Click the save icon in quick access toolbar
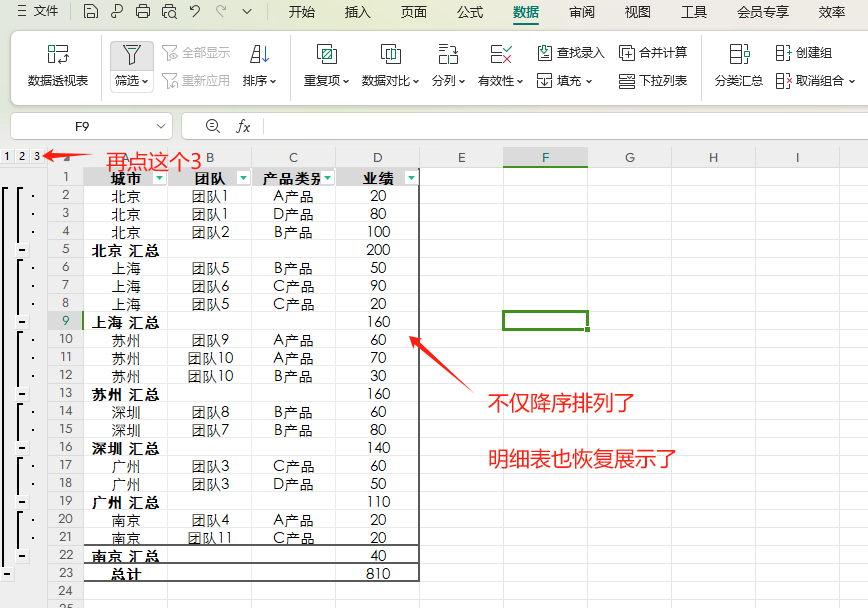The height and width of the screenshot is (608, 868). tap(91, 11)
